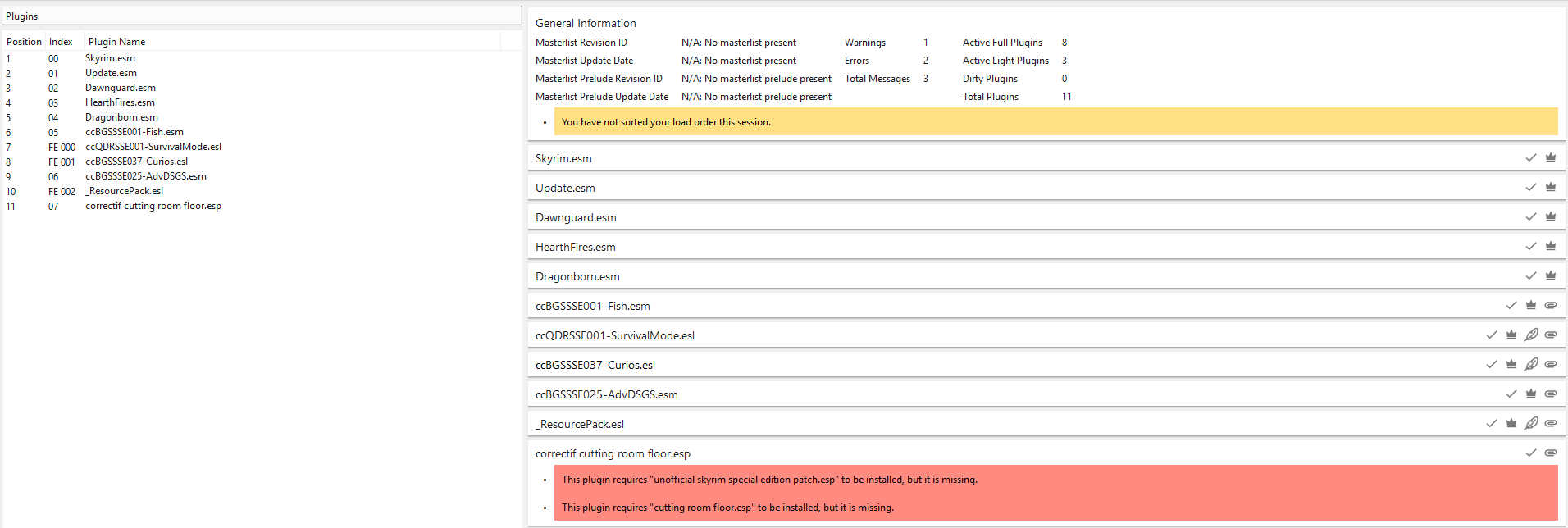Screen dimensions: 1568x528
Task: Click the master crown icon on Update.esm card
Action: point(1551,187)
